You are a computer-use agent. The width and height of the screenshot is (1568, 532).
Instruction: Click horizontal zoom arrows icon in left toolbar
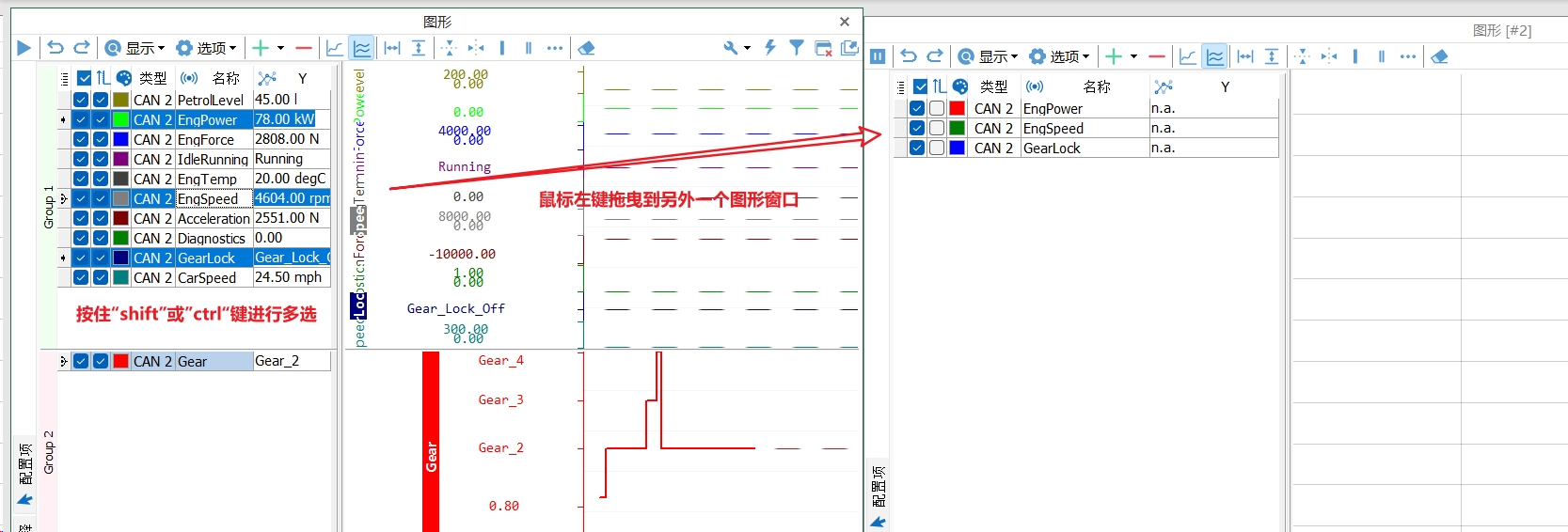(x=476, y=48)
